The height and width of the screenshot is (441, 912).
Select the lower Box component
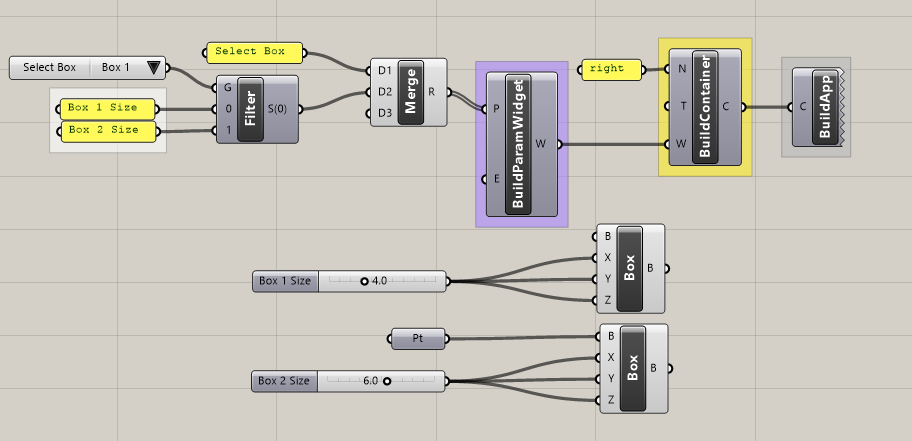632,368
